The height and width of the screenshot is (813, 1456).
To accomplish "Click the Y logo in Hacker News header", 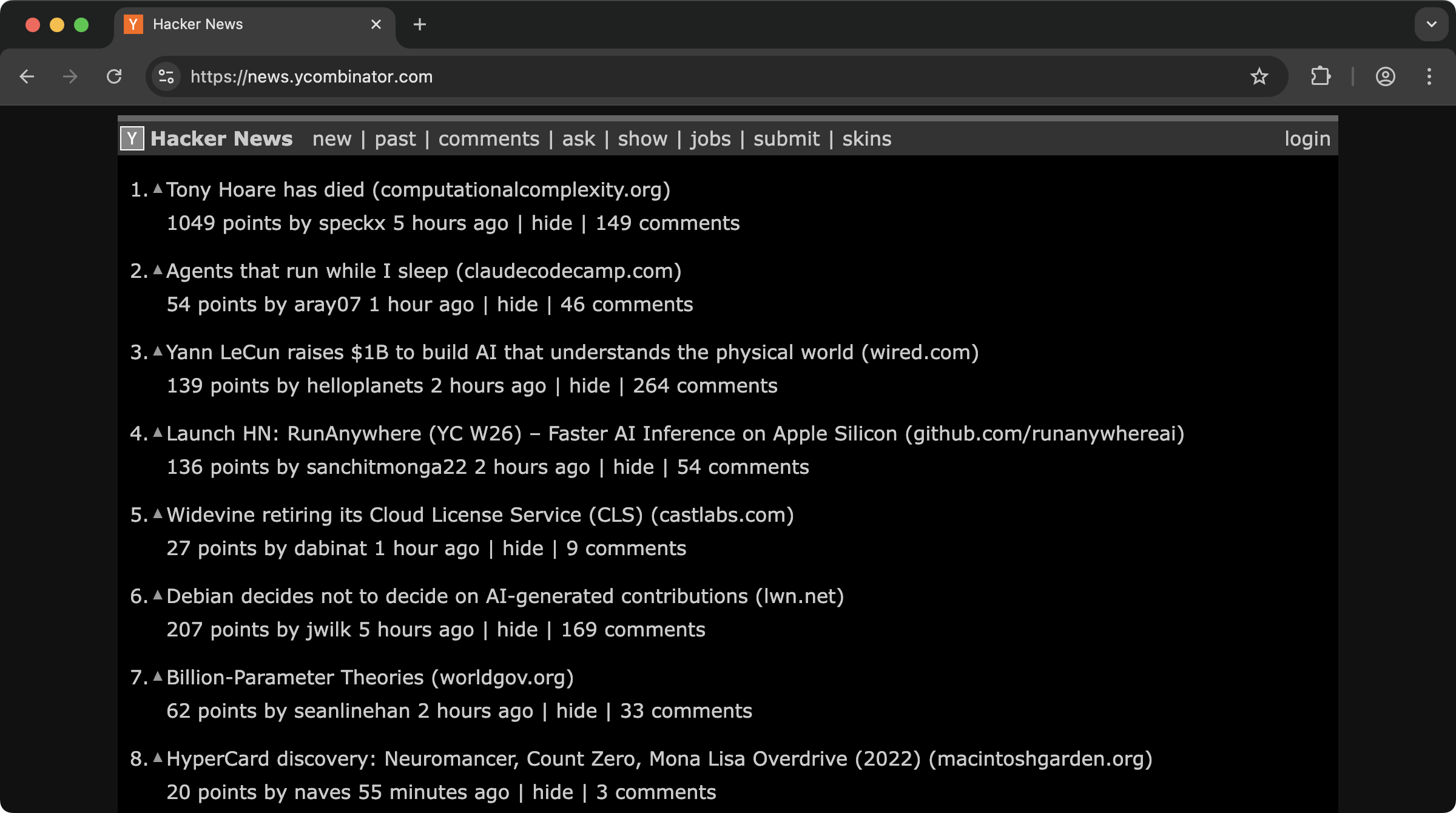I will click(x=132, y=138).
